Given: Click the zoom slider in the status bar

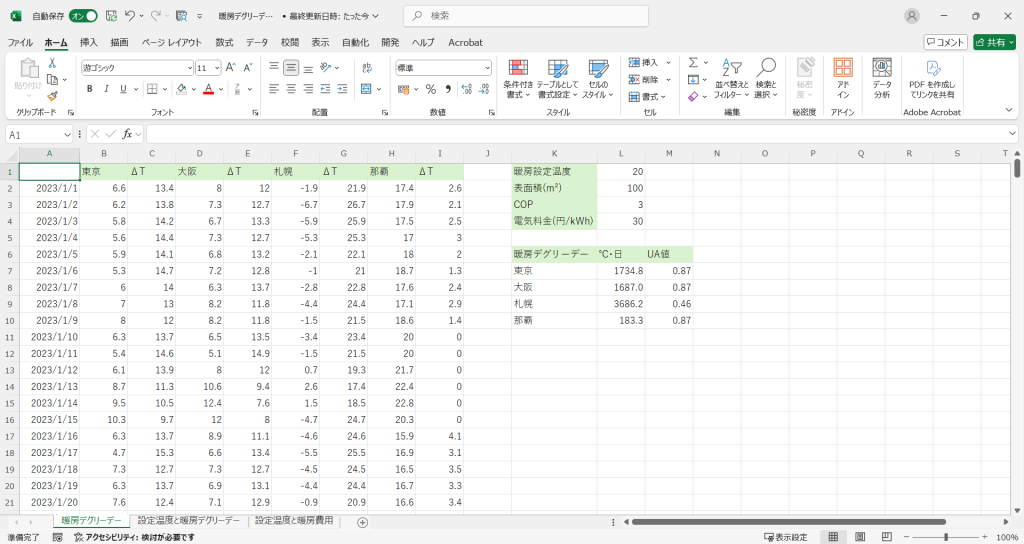Looking at the screenshot, I should tap(945, 537).
